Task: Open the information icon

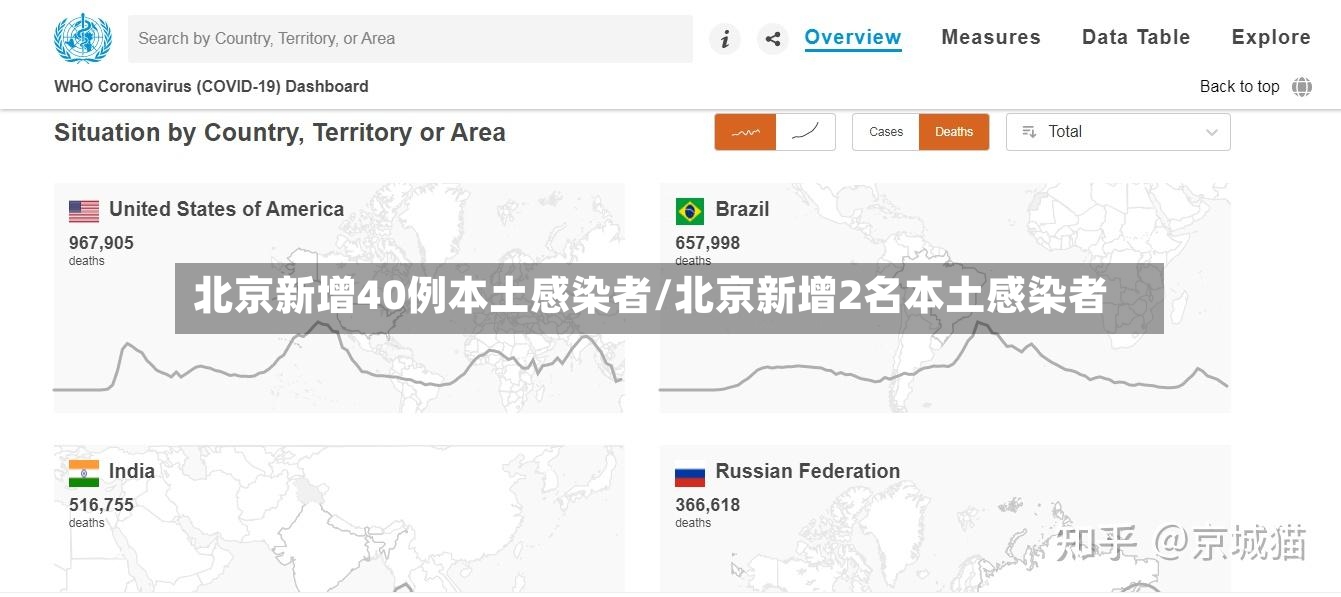Action: point(725,39)
